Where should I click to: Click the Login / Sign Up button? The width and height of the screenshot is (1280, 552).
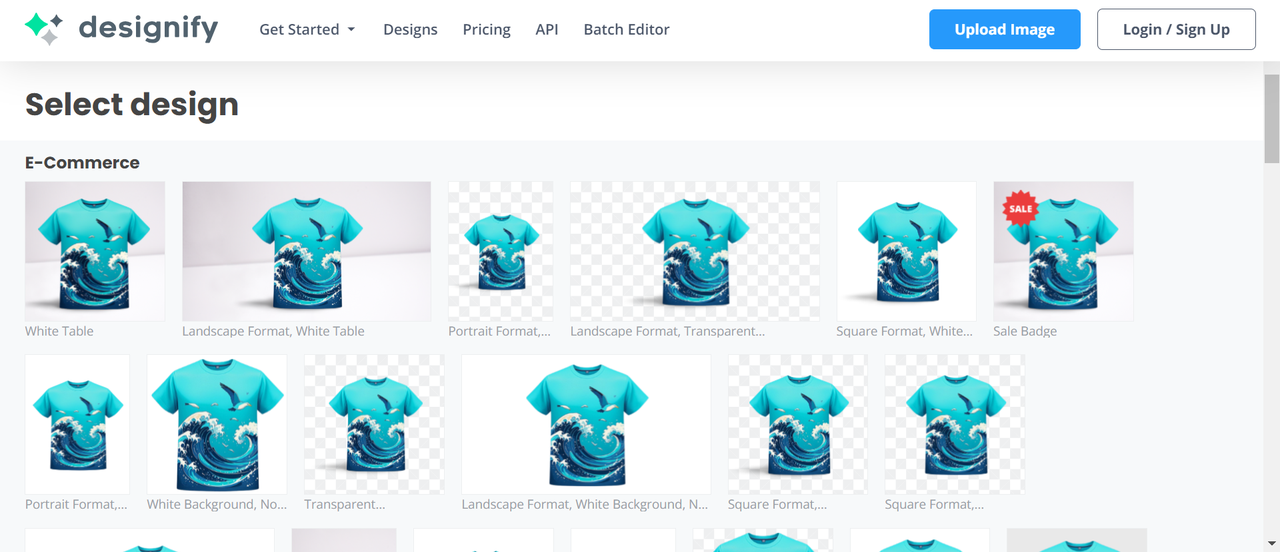click(1176, 29)
